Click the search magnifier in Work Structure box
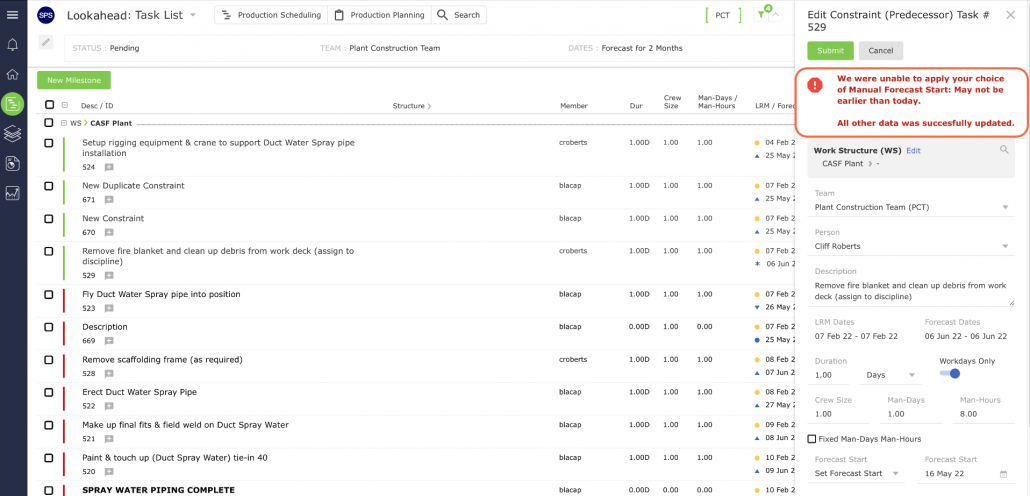 pos(1004,150)
